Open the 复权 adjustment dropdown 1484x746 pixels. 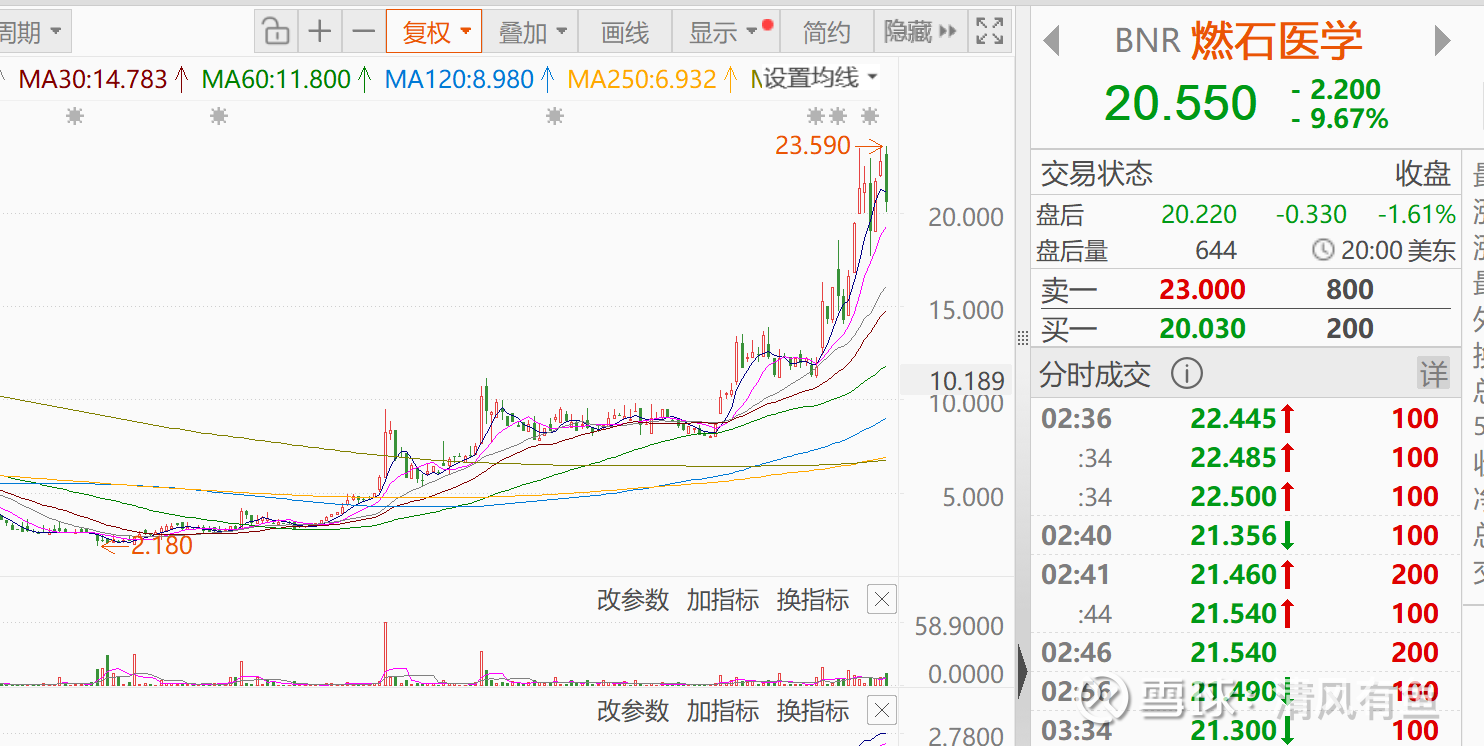434,32
